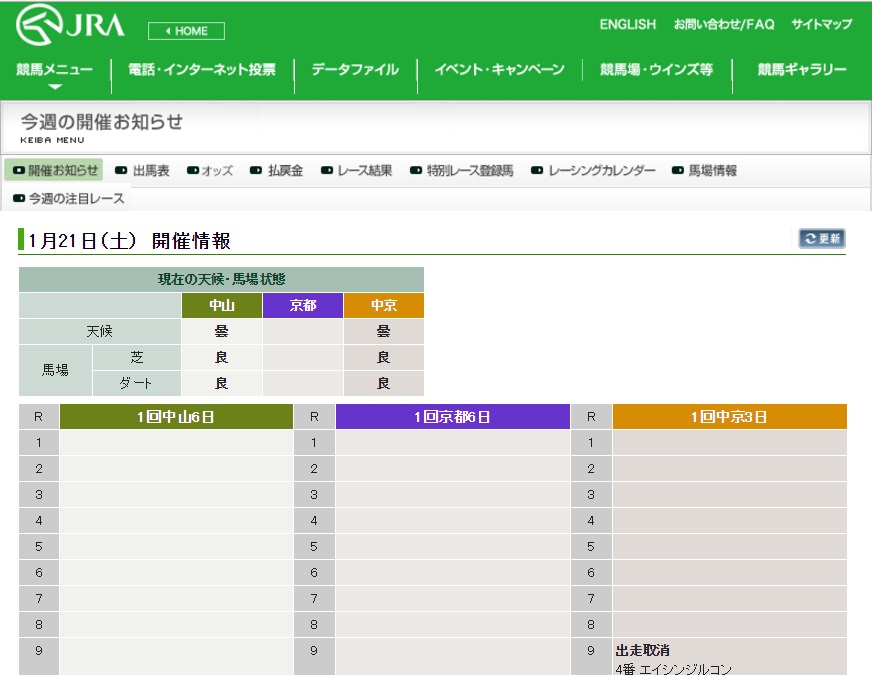Click the 天候 row label
This screenshot has height=675, width=872.
pos(100,331)
